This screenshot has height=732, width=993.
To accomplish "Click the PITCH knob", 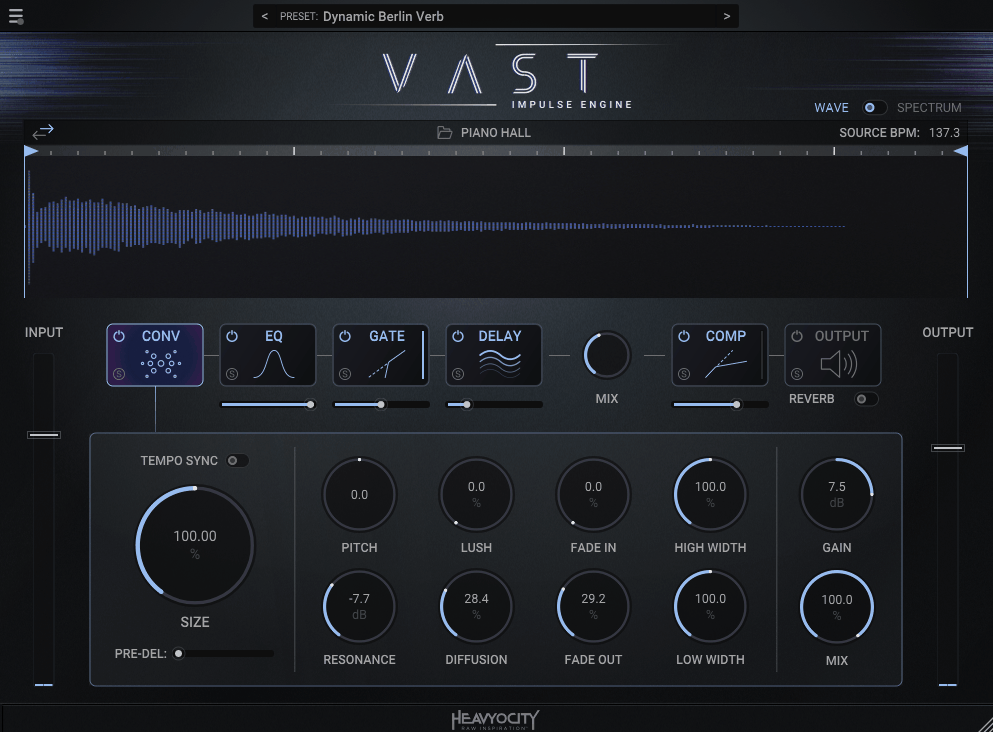I will (359, 495).
